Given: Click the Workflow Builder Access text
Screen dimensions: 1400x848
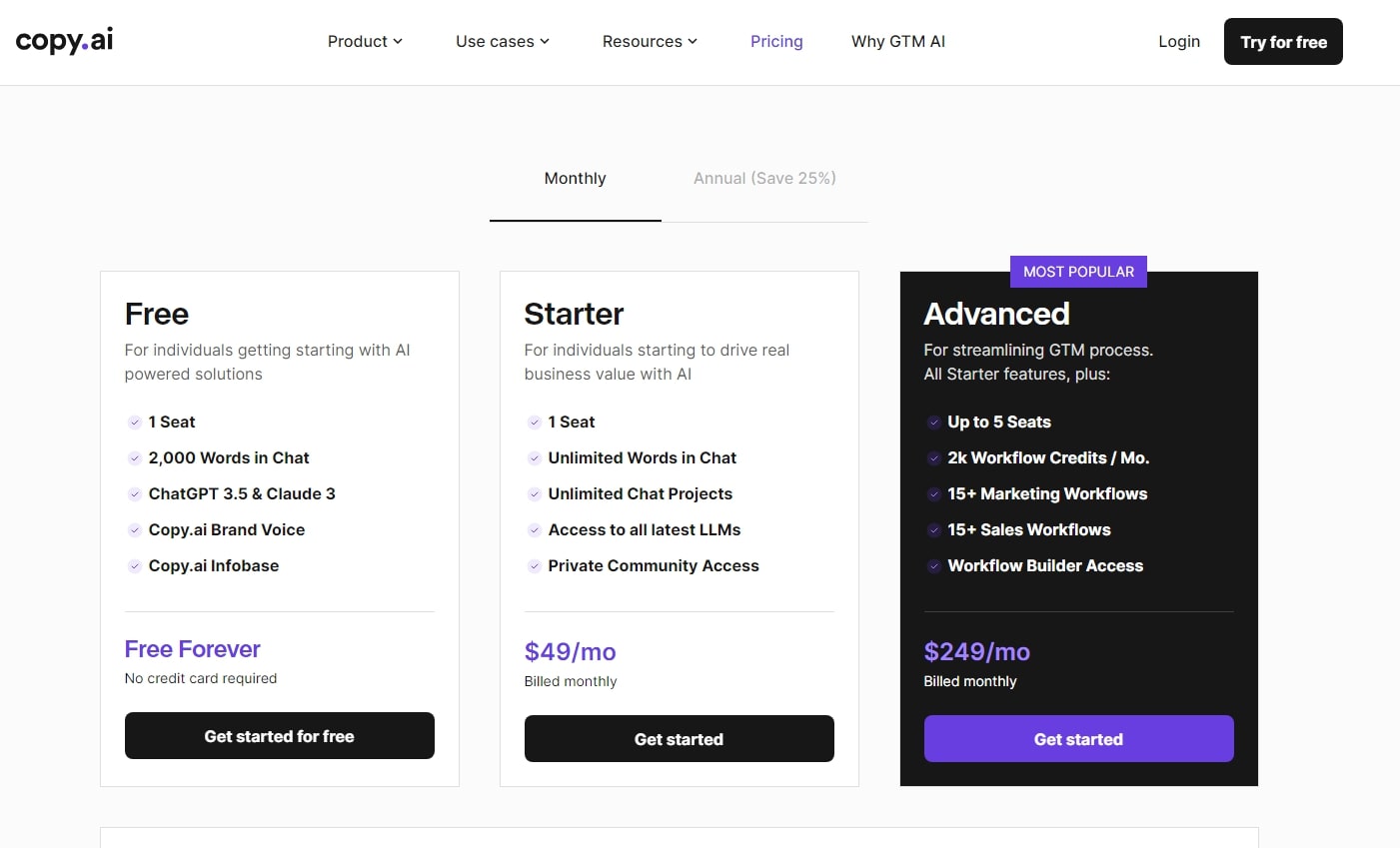Looking at the screenshot, I should [1045, 566].
